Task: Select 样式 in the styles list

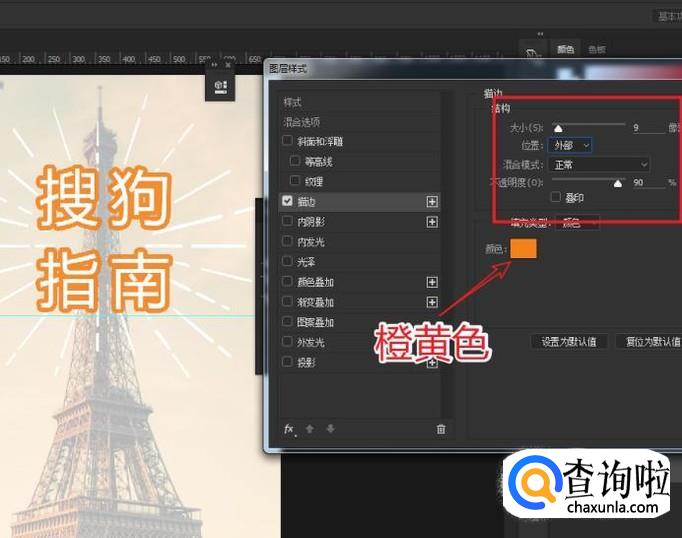Action: 292,103
